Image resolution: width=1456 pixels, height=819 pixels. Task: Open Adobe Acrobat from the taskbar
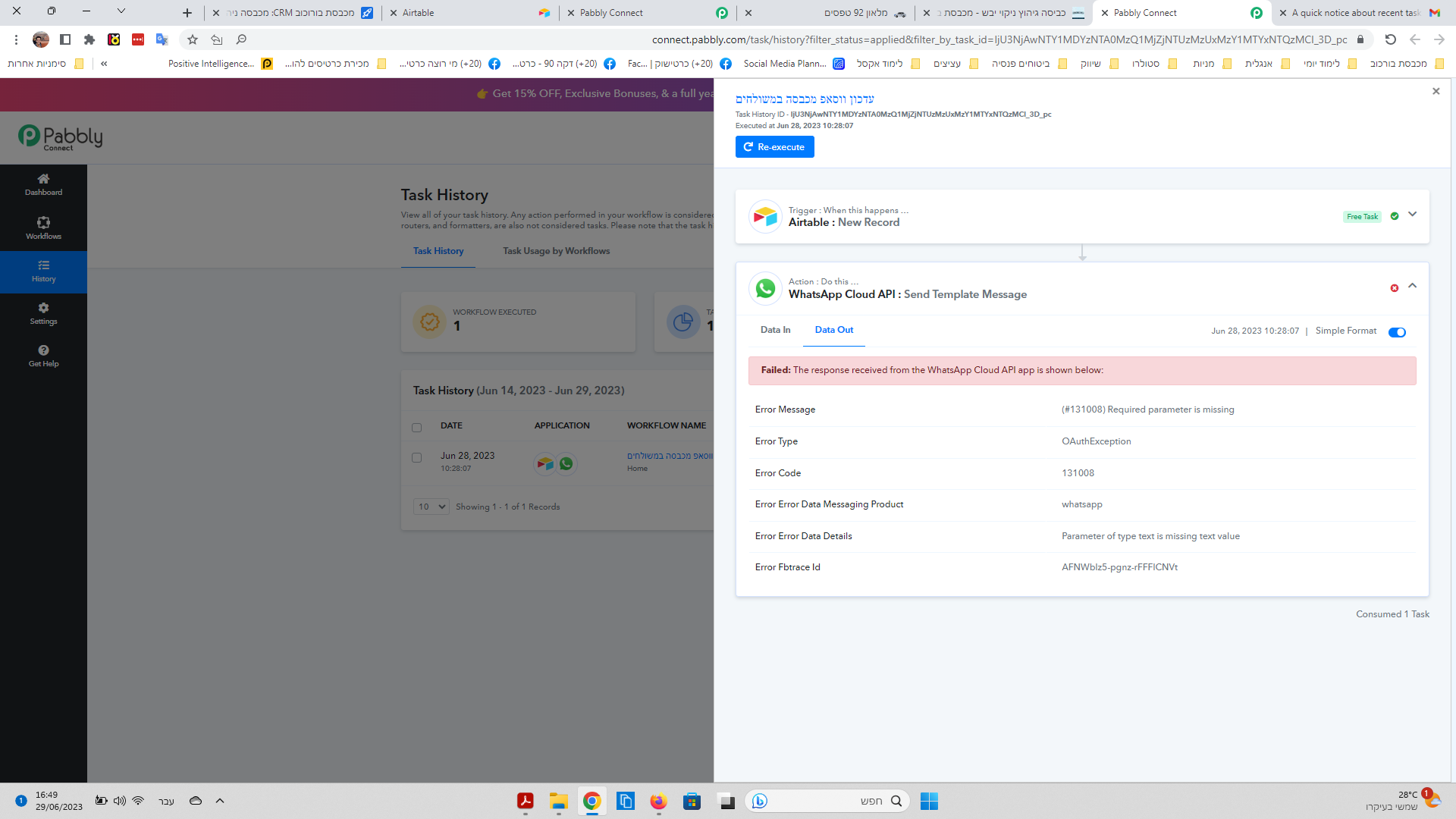(x=526, y=801)
